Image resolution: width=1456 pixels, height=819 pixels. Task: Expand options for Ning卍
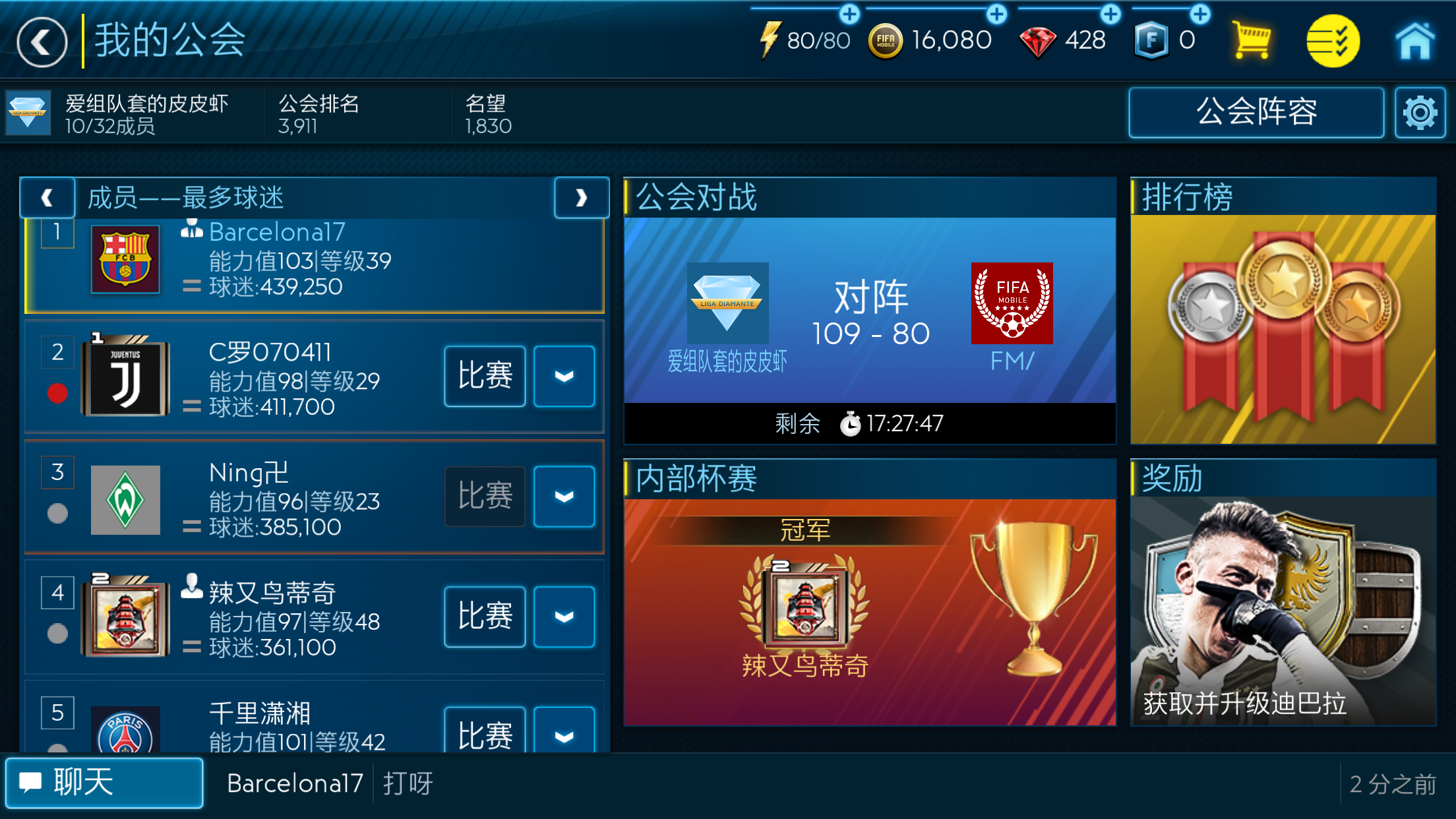pyautogui.click(x=564, y=497)
